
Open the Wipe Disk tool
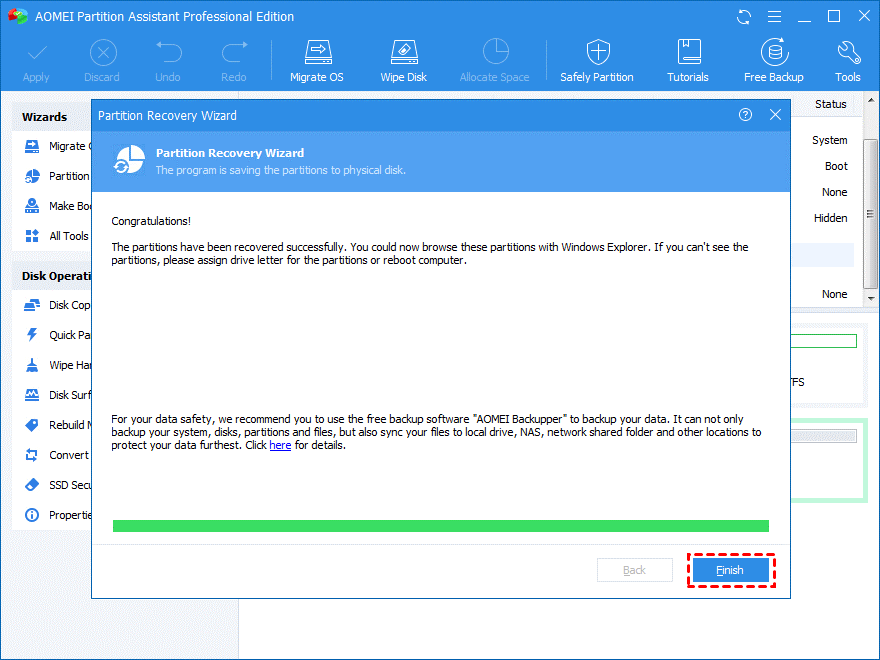point(403,58)
